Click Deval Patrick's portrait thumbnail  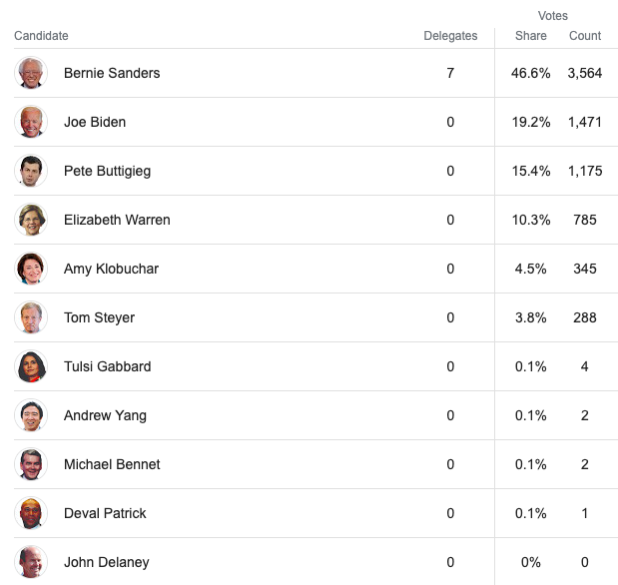pyautogui.click(x=31, y=513)
